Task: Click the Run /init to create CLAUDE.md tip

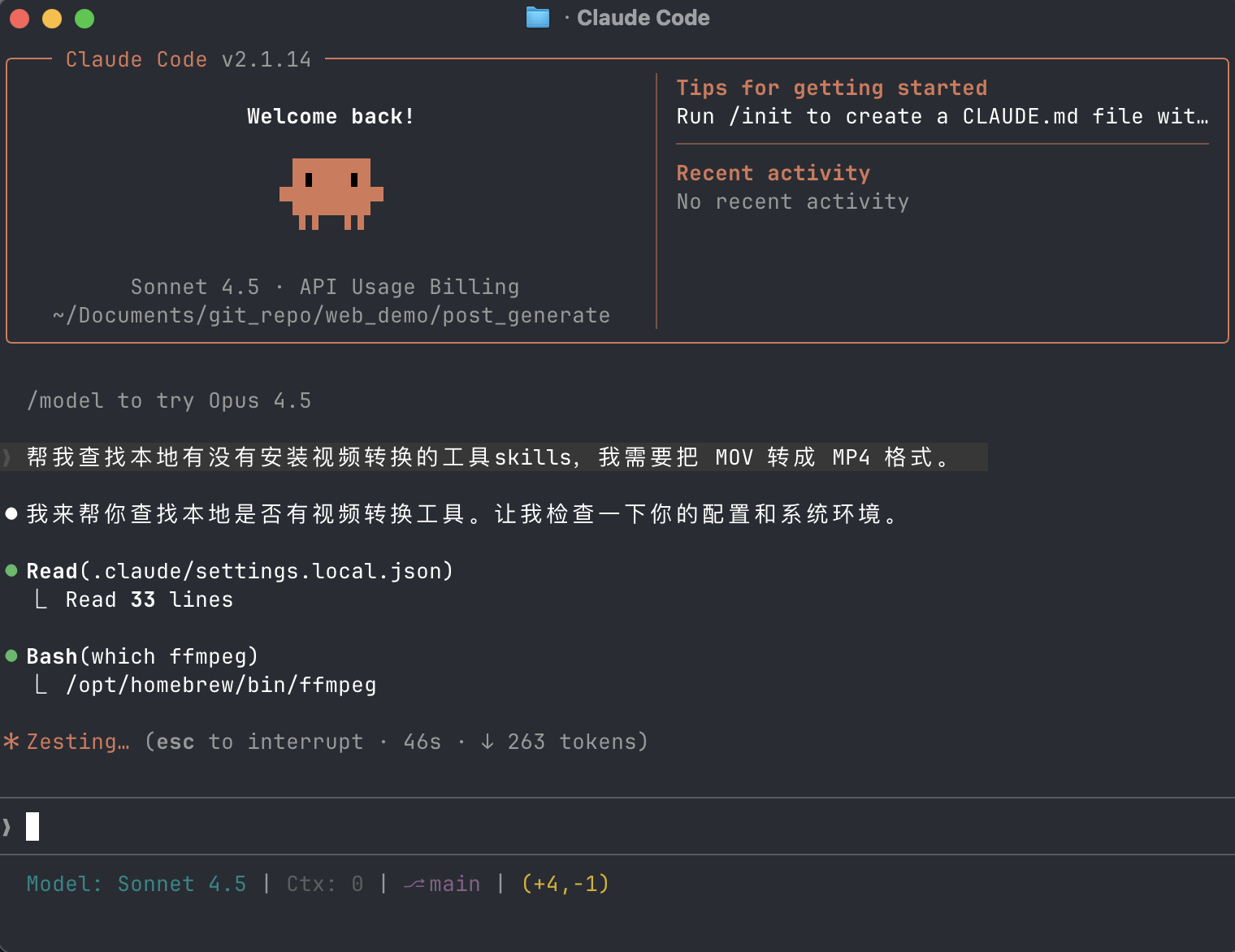Action: click(x=942, y=116)
